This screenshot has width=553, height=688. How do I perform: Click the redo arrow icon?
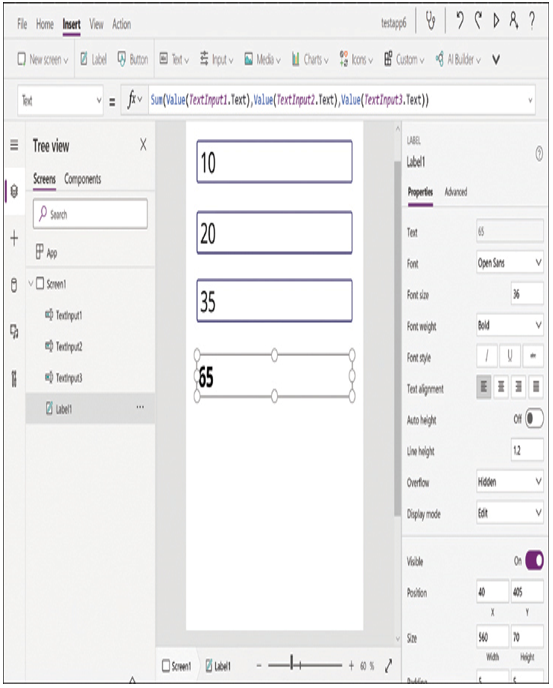(x=478, y=21)
